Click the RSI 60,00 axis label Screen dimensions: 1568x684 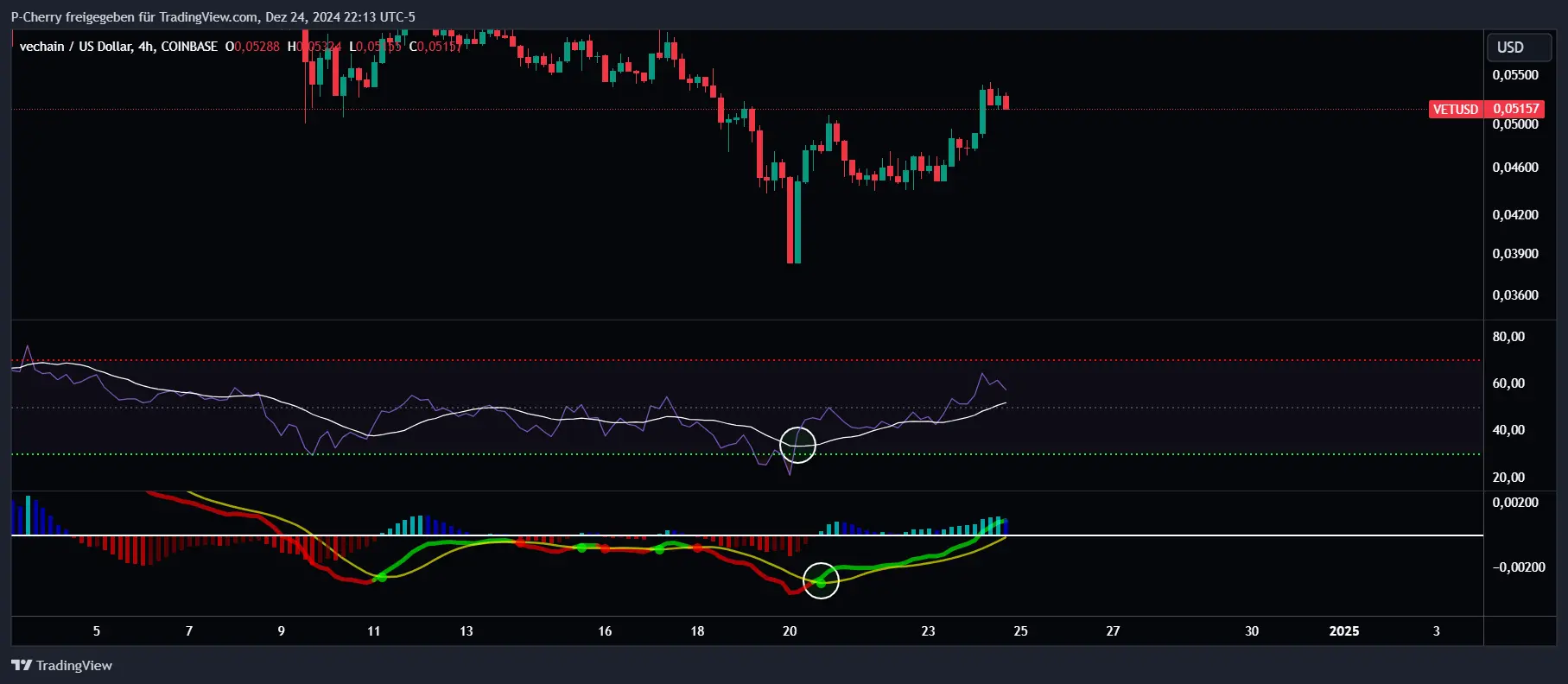pyautogui.click(x=1508, y=383)
